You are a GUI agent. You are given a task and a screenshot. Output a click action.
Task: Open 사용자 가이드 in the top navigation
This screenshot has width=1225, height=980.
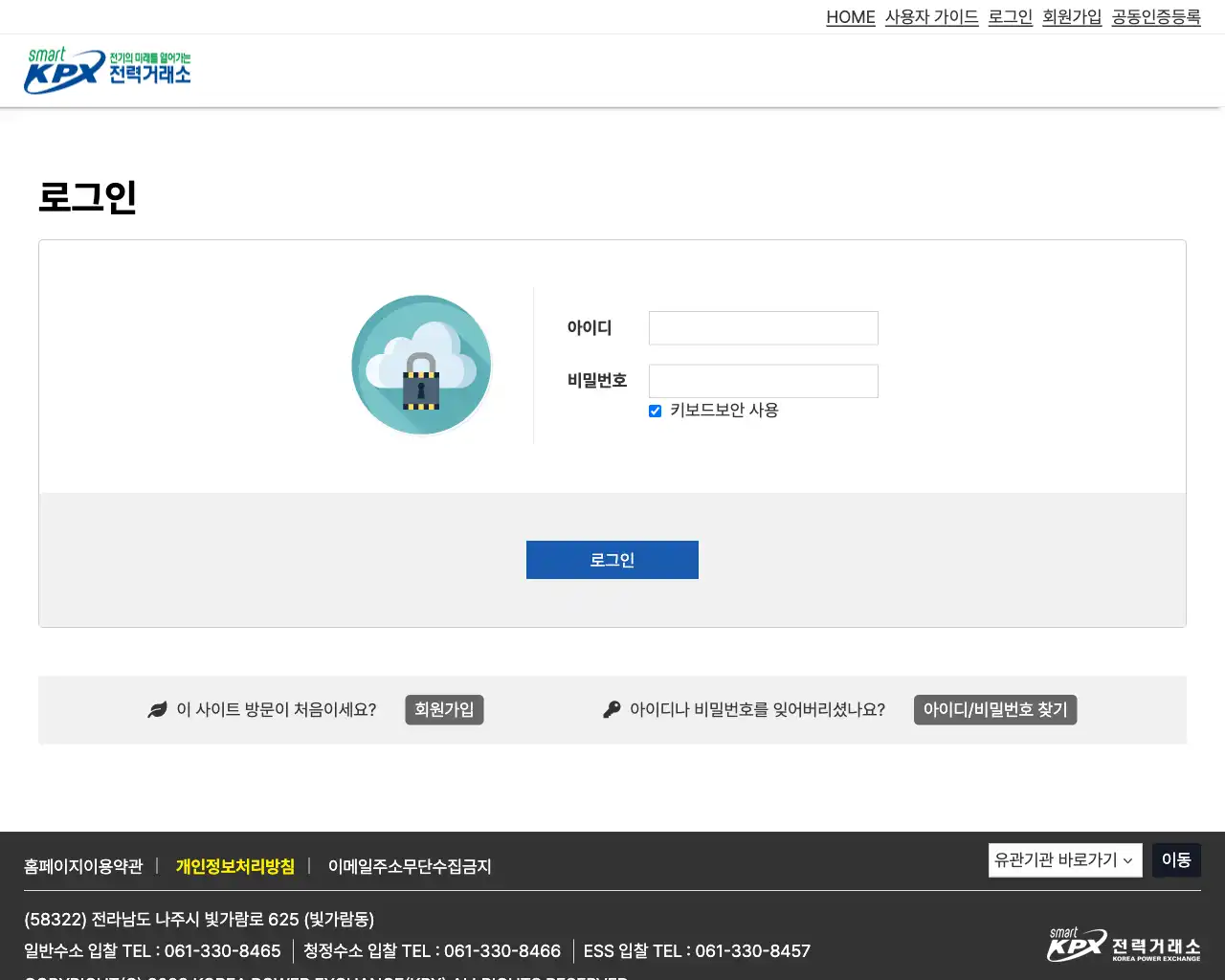[932, 17]
